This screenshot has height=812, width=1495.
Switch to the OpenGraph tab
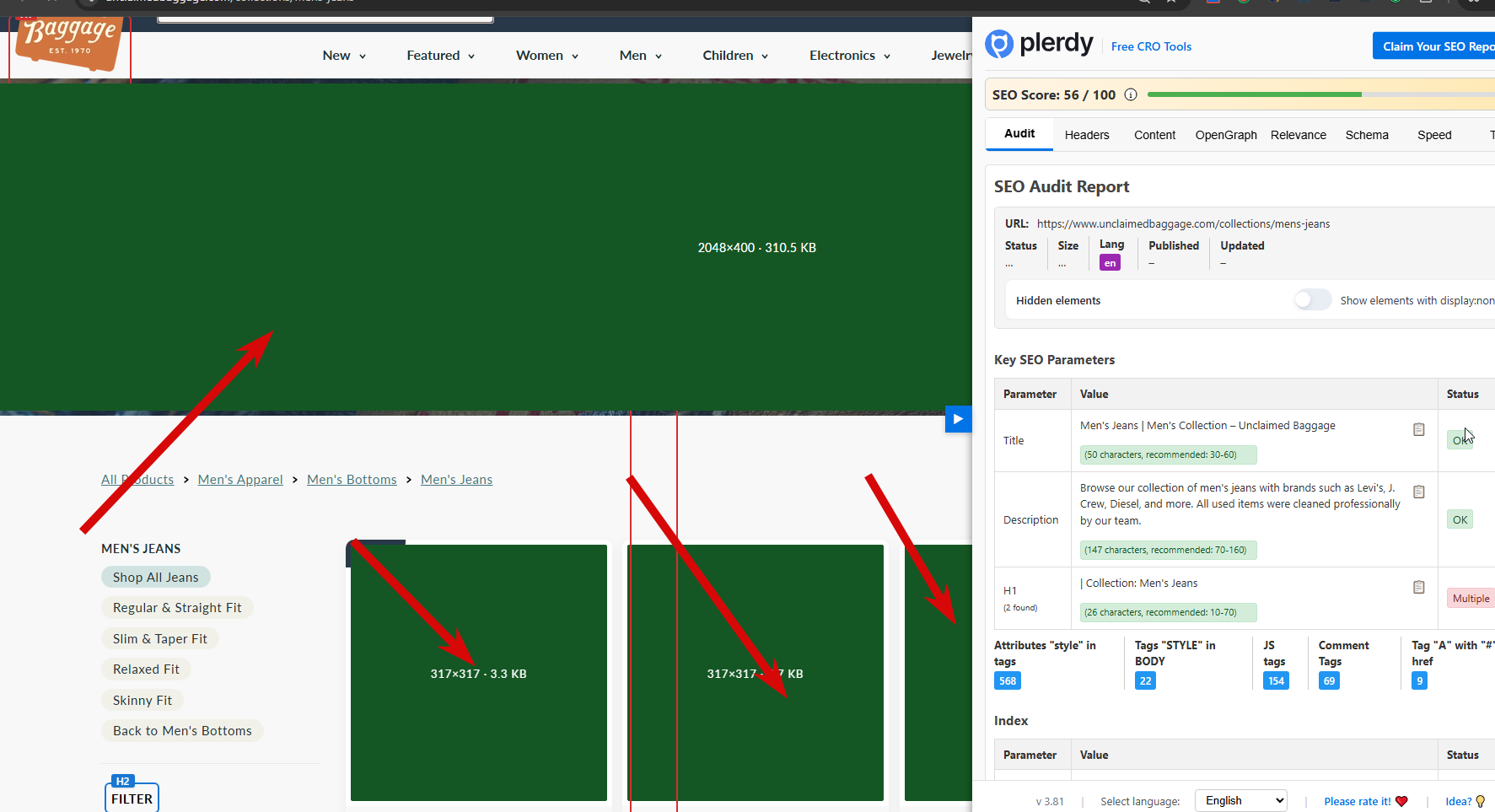click(x=1226, y=135)
